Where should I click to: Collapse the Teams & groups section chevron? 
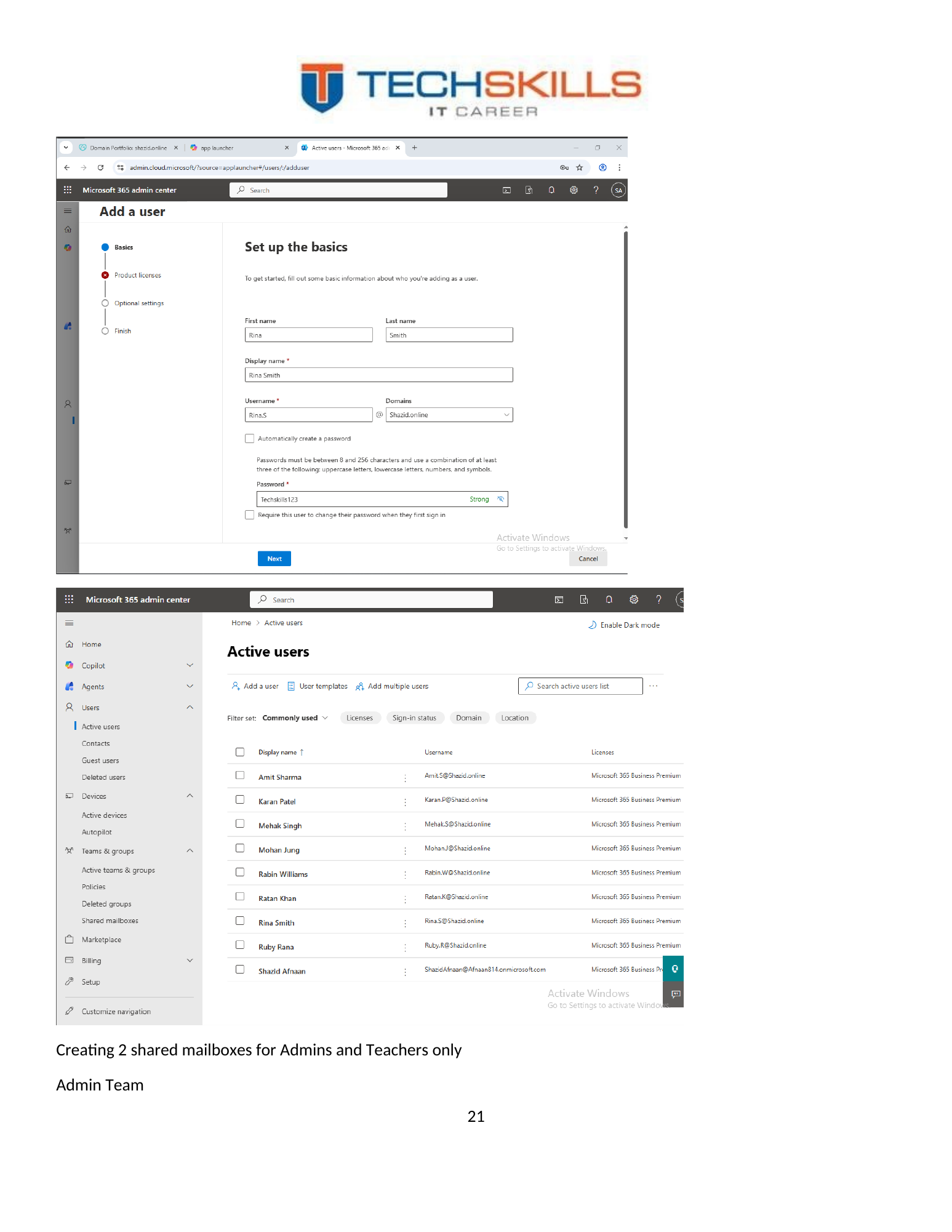[190, 850]
